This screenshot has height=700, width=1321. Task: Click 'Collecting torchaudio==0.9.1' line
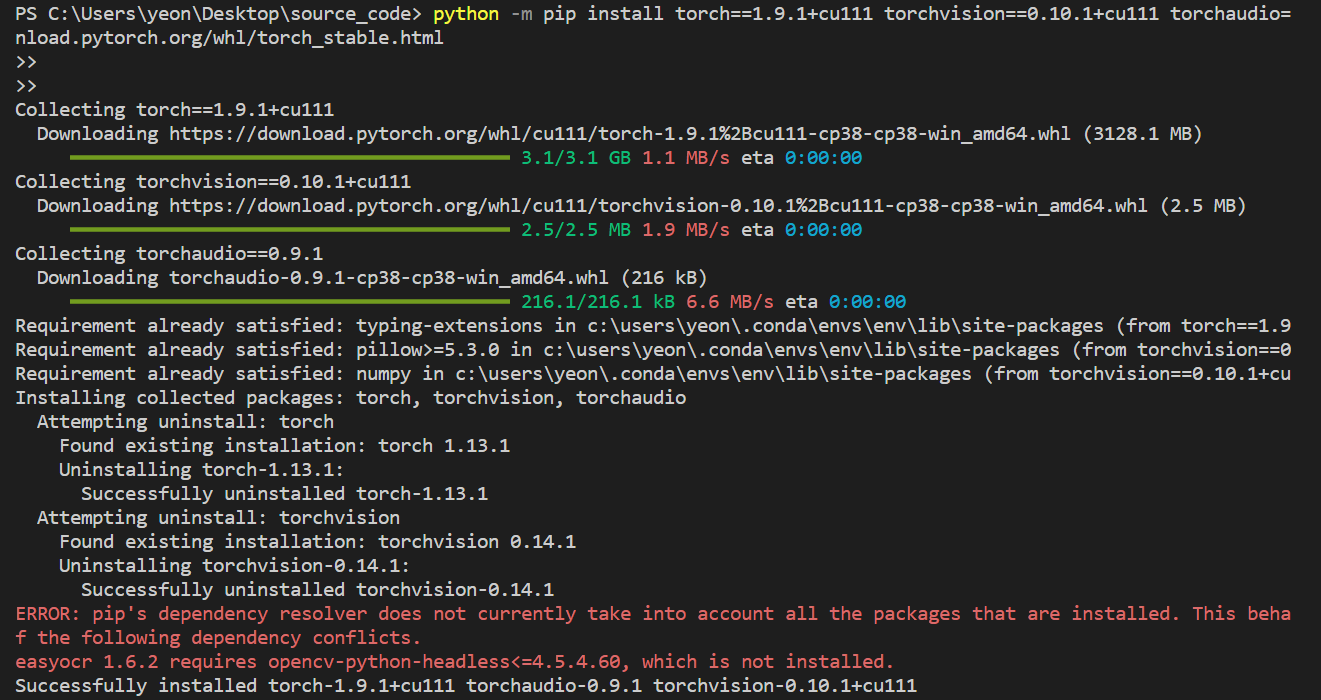click(169, 254)
